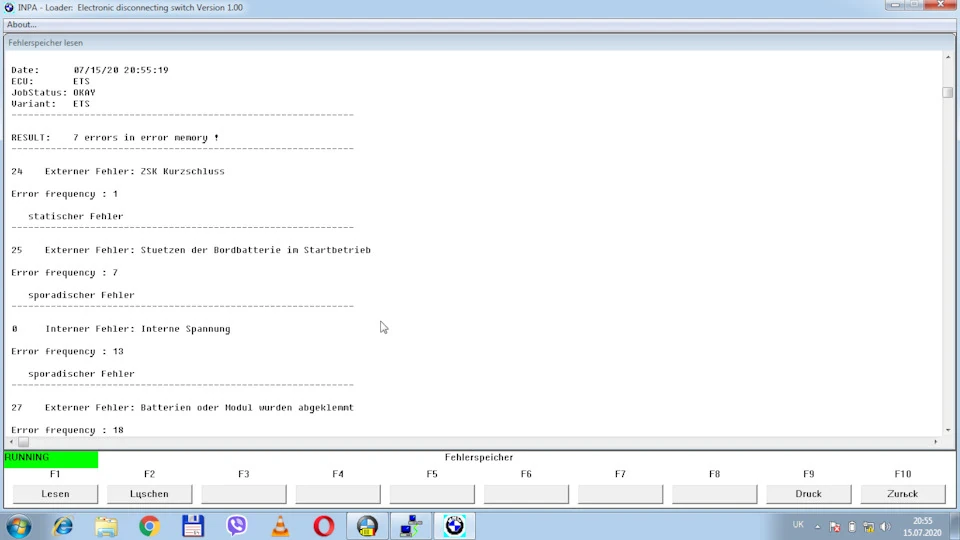Image resolution: width=960 pixels, height=540 pixels.
Task: Click the Druck print button
Action: [808, 493]
